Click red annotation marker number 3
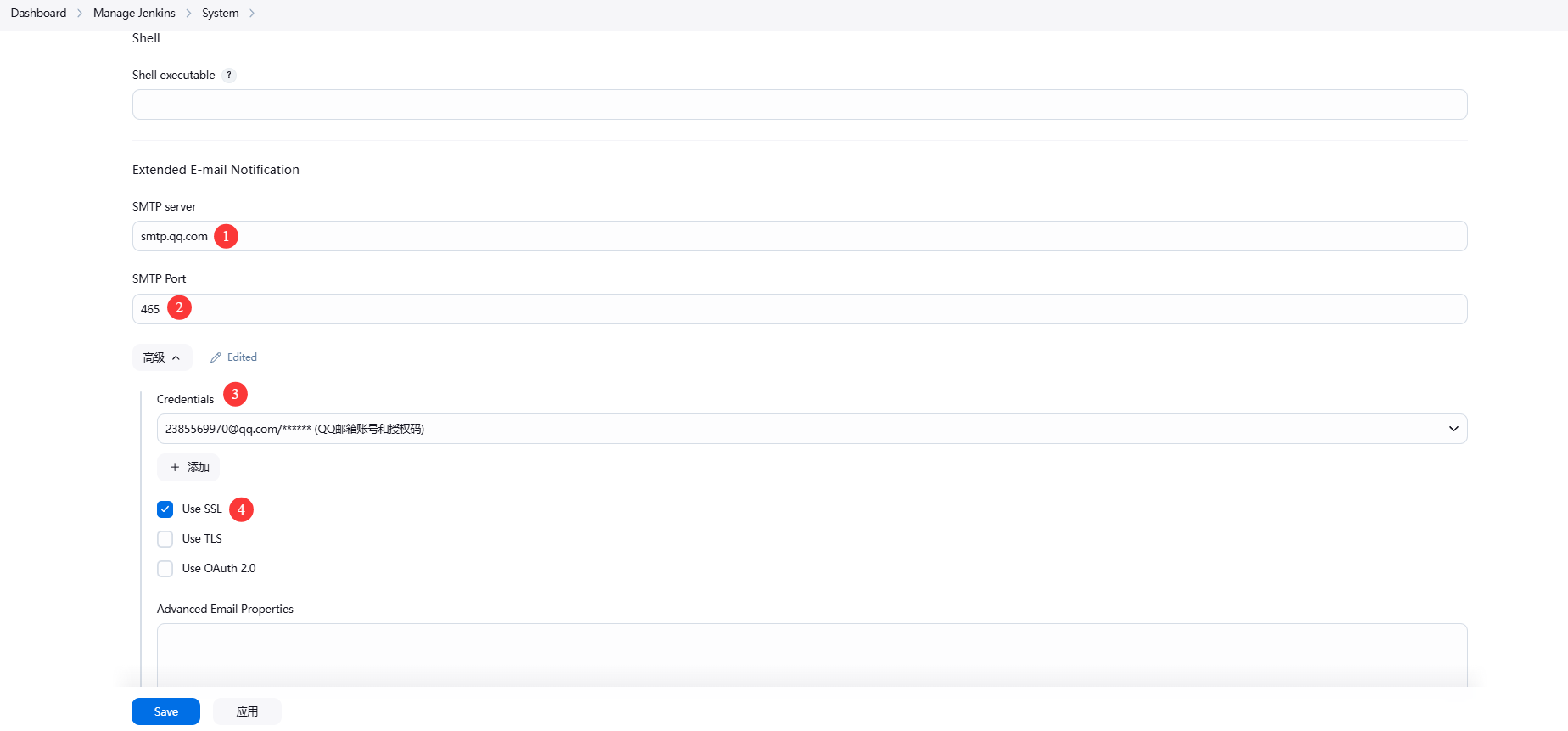 (235, 394)
